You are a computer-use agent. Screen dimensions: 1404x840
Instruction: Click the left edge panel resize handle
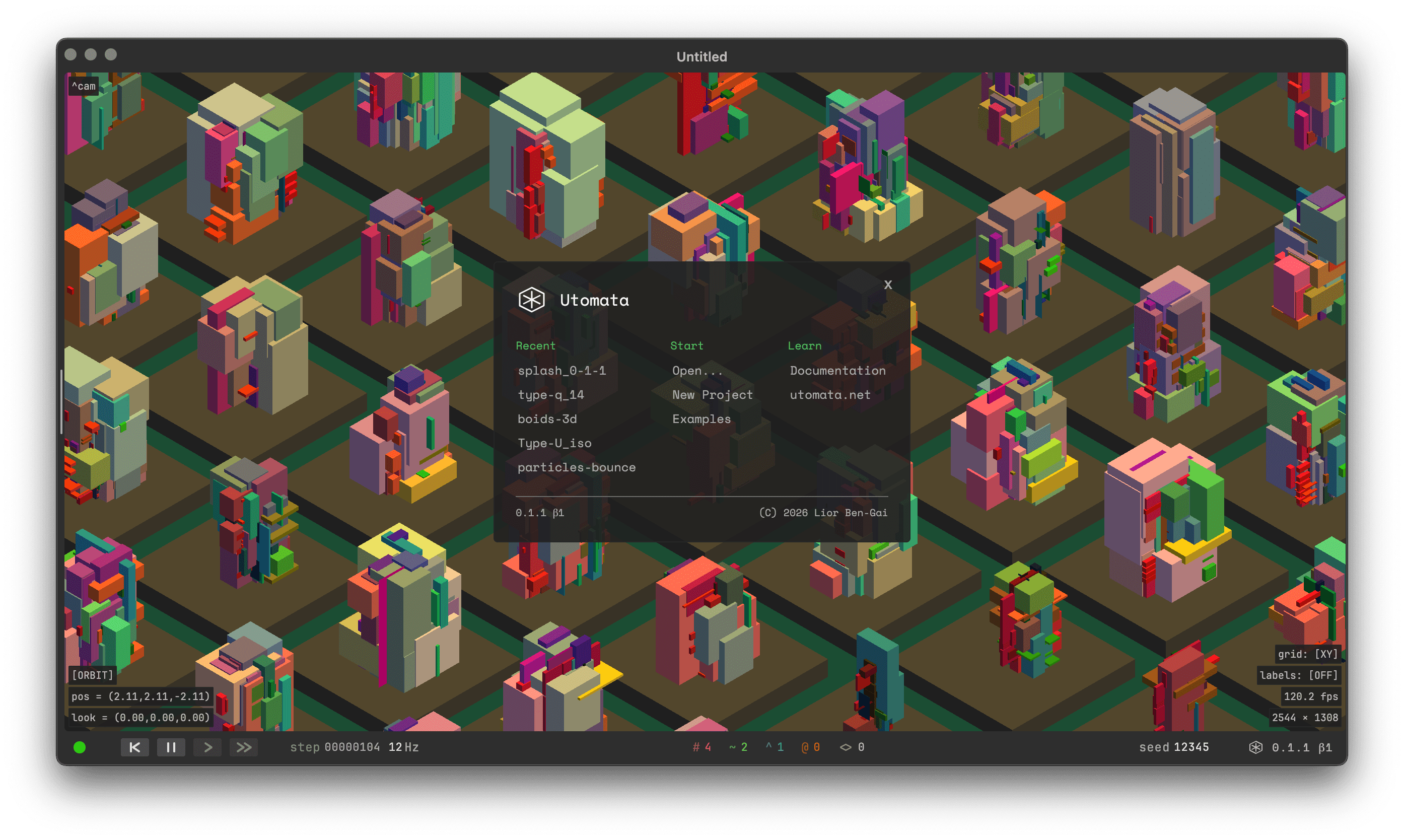point(61,401)
